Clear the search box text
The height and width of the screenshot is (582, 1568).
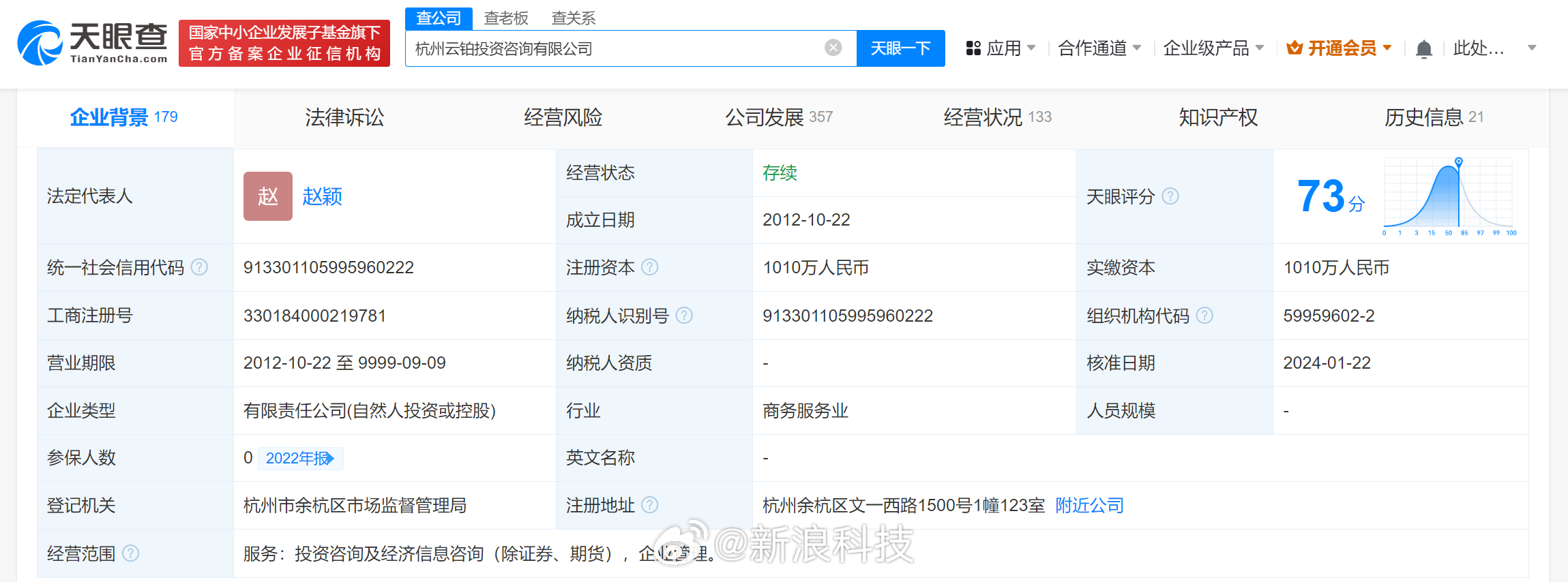click(833, 48)
